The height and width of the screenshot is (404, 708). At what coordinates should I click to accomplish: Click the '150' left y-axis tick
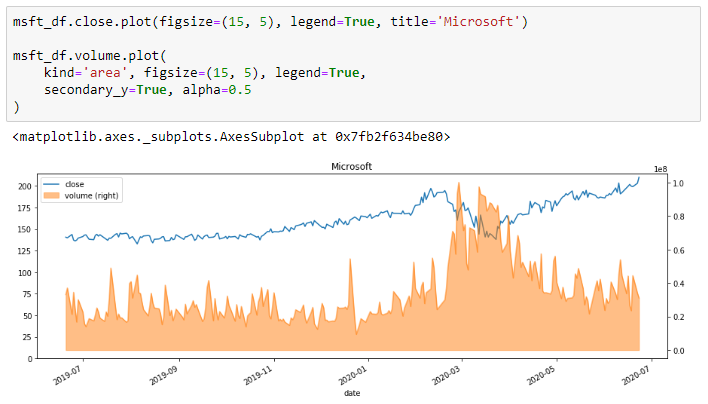click(25, 229)
